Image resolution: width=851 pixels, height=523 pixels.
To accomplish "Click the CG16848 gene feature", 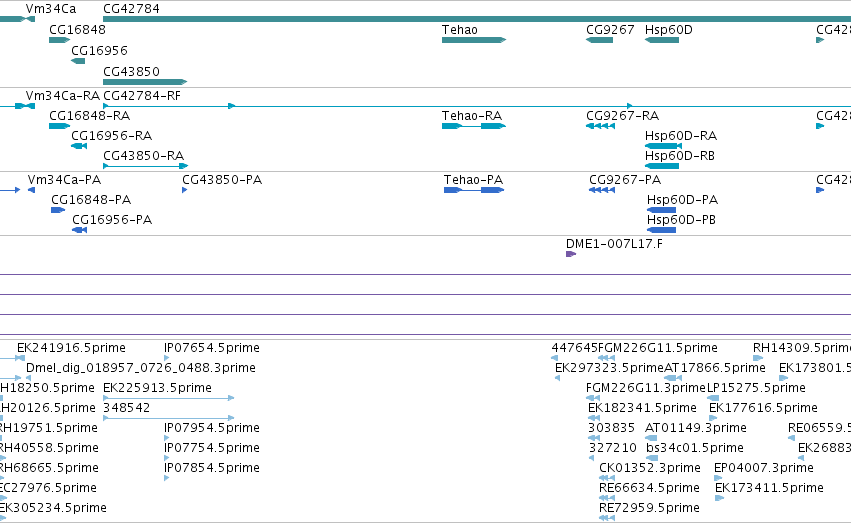I will [59, 40].
